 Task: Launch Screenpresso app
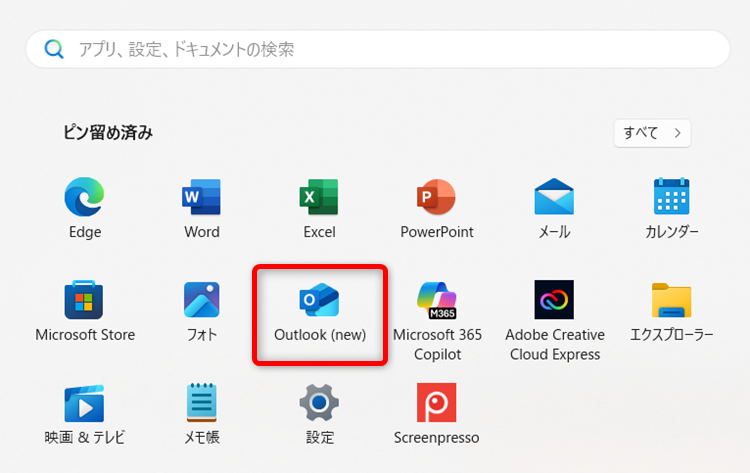coord(436,403)
